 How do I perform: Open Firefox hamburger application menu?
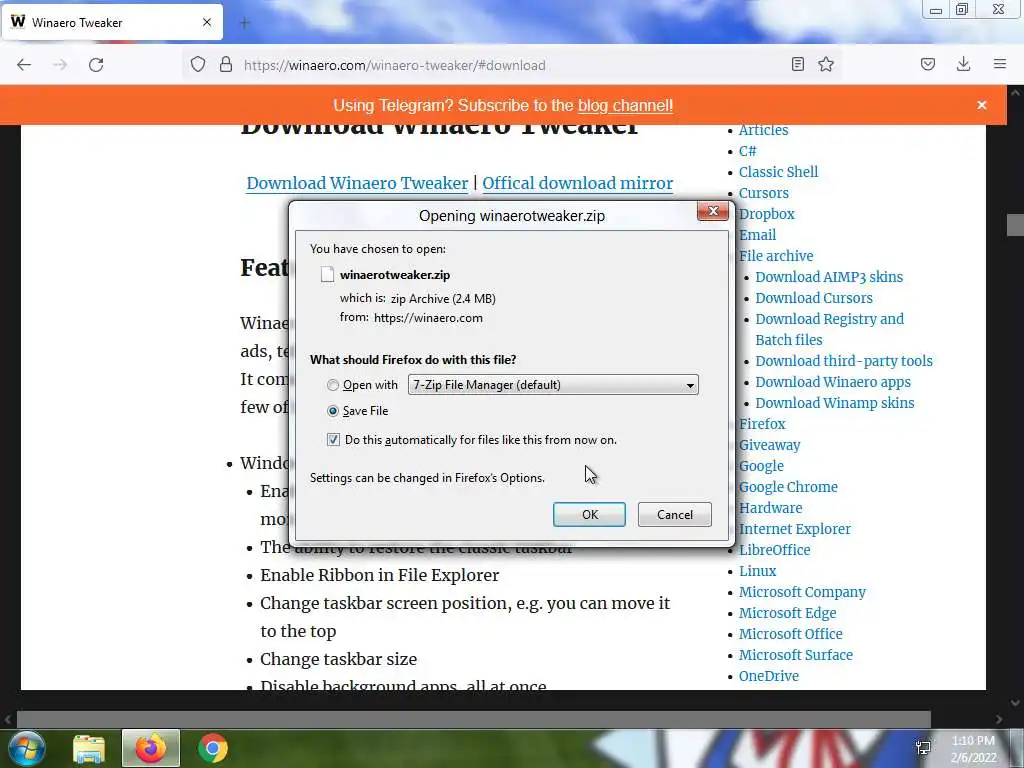[1000, 65]
